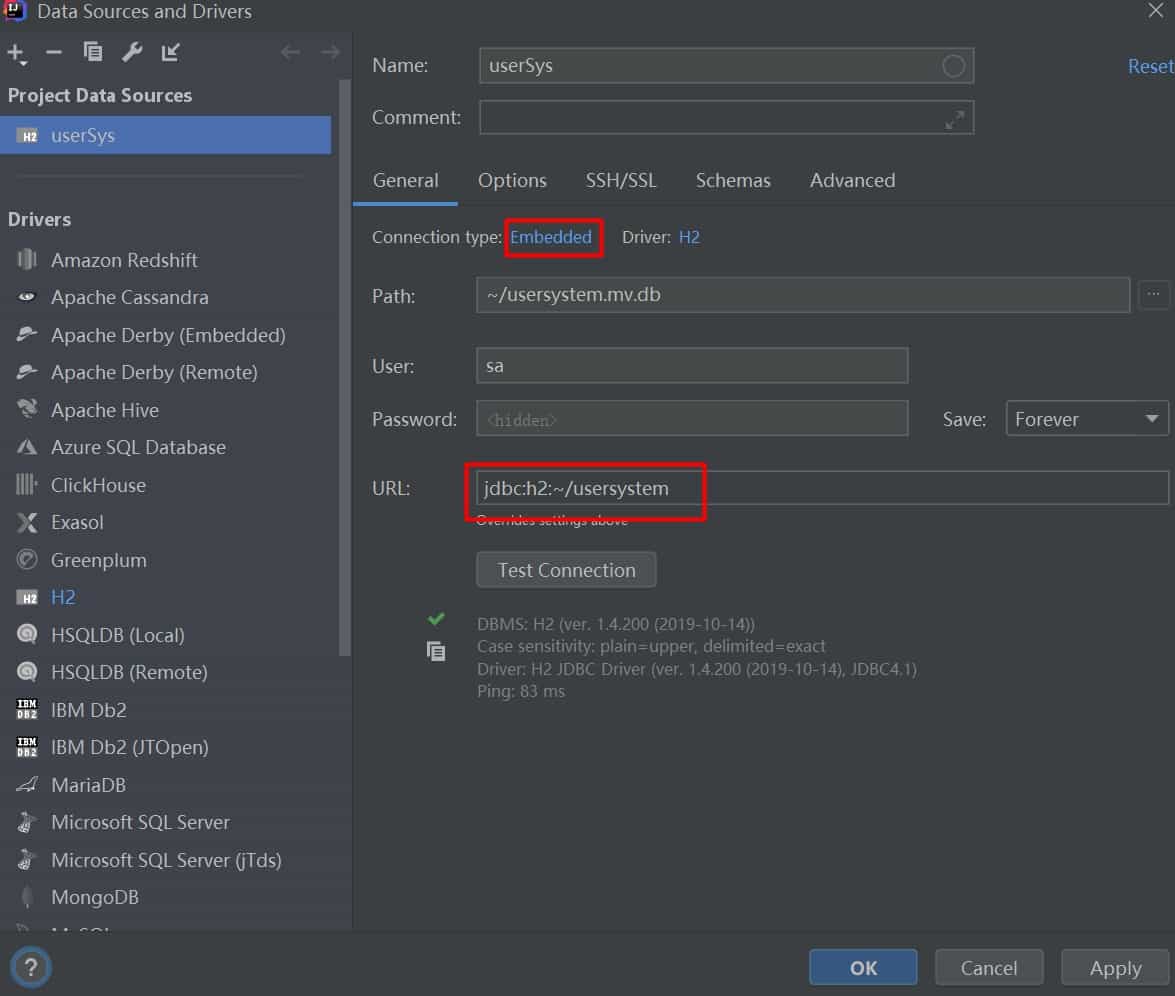Select Microsoft SQL Server driver
This screenshot has width=1175, height=996.
click(139, 822)
